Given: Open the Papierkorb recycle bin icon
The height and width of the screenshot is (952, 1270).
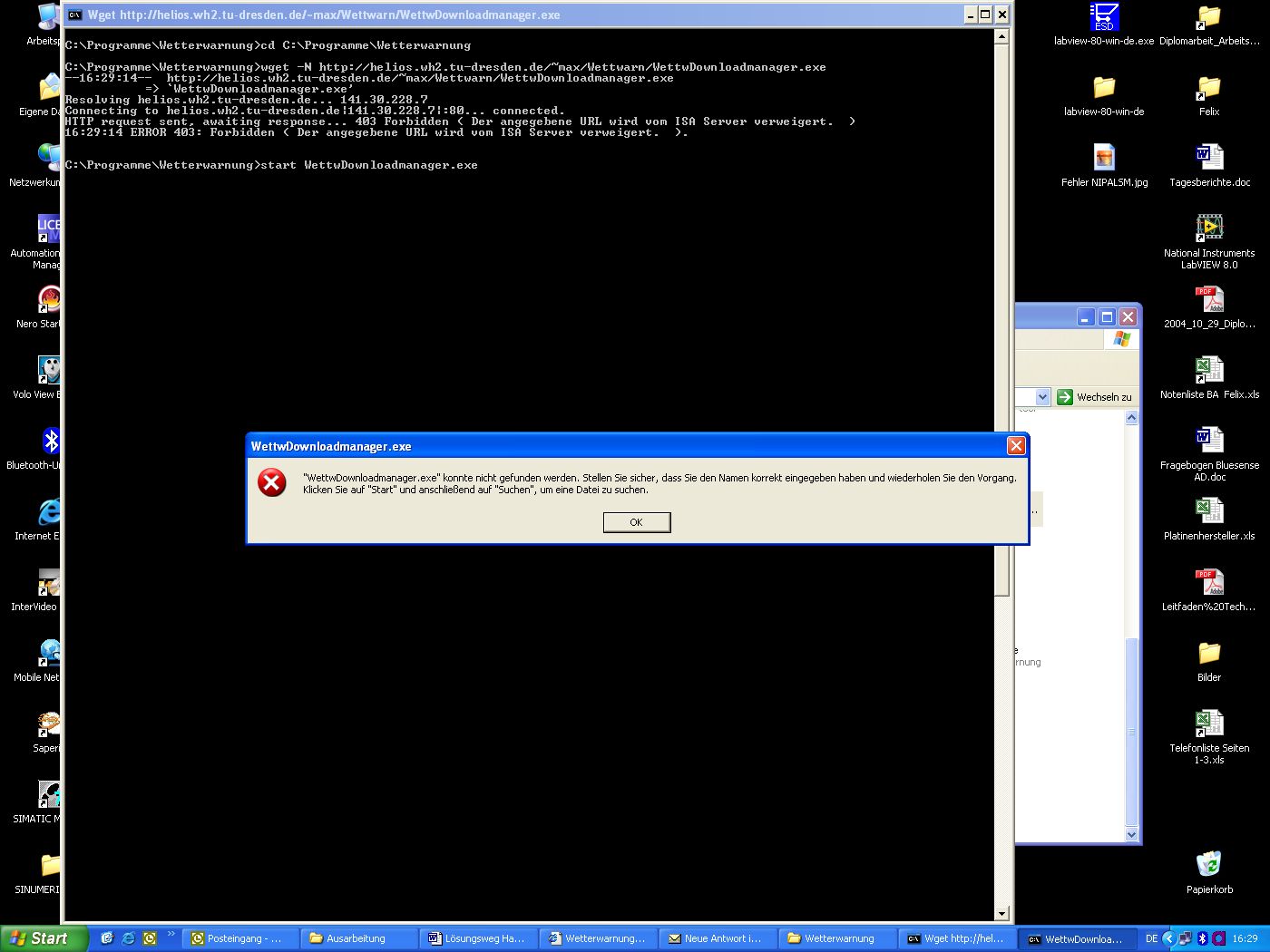Looking at the screenshot, I should tap(1208, 865).
